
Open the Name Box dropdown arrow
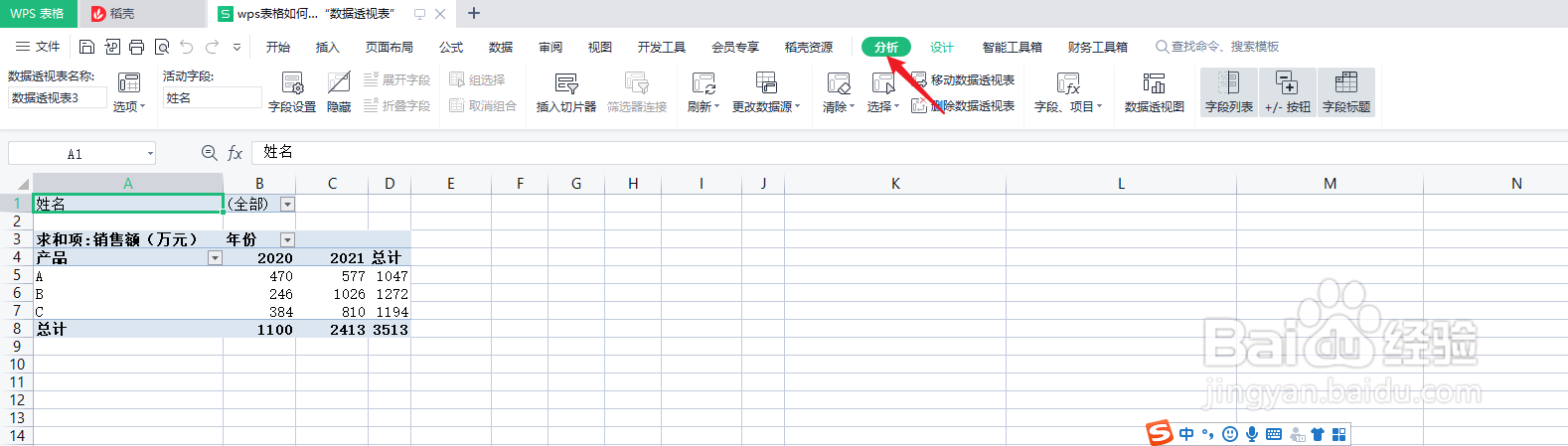click(x=150, y=153)
